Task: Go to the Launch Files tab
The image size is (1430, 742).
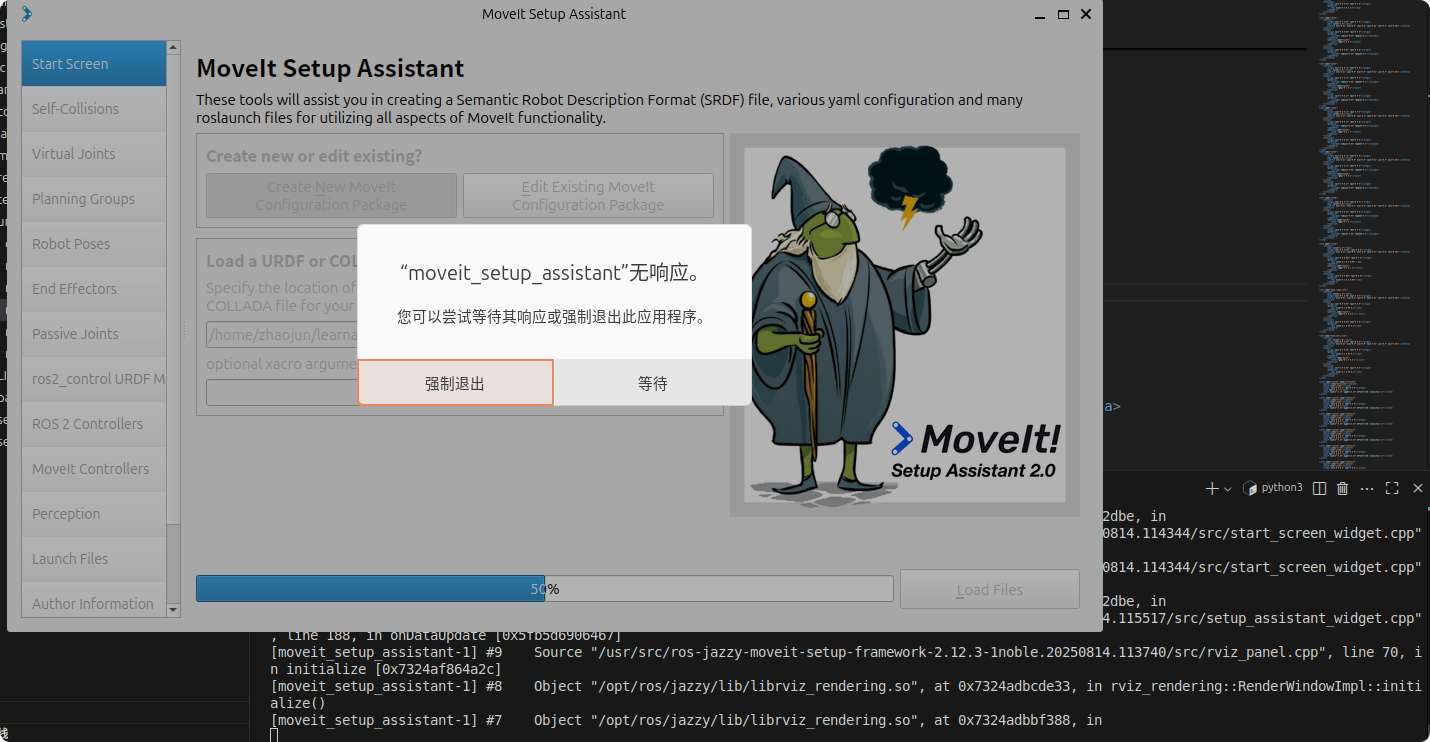Action: tap(94, 558)
